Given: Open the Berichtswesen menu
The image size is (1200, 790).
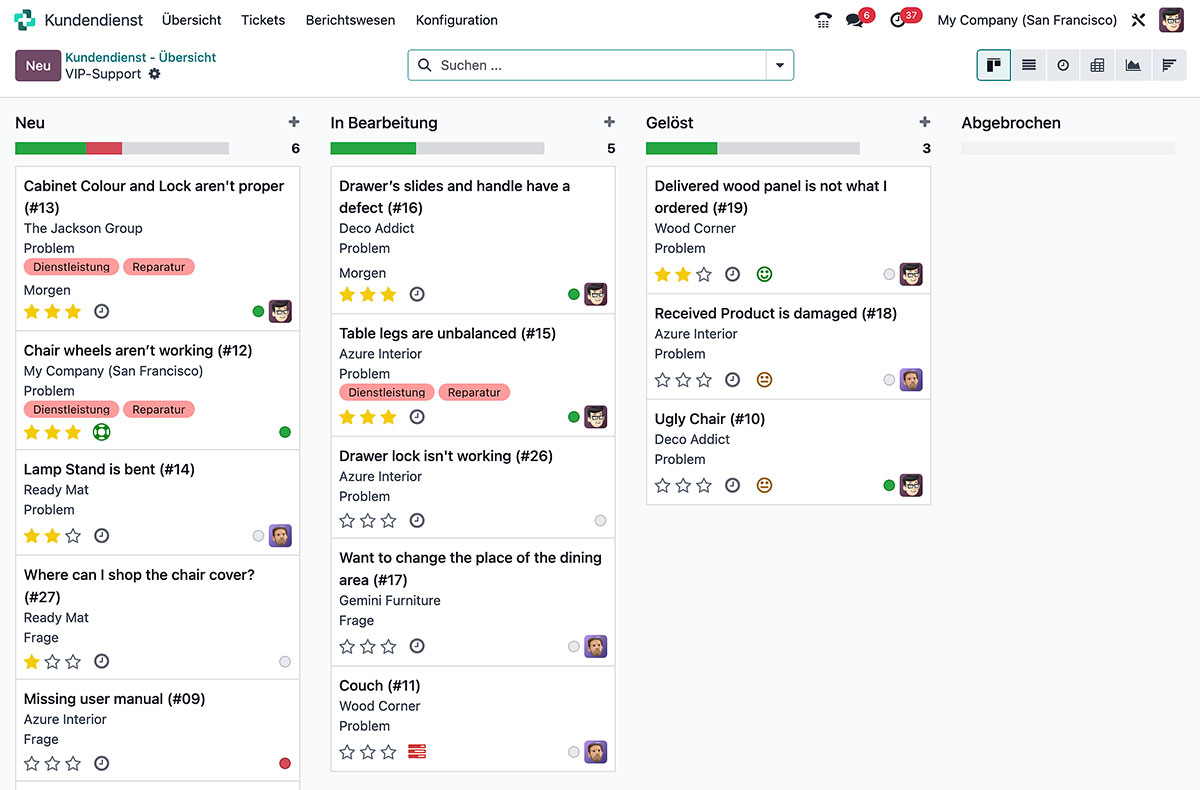Looking at the screenshot, I should click(350, 20).
